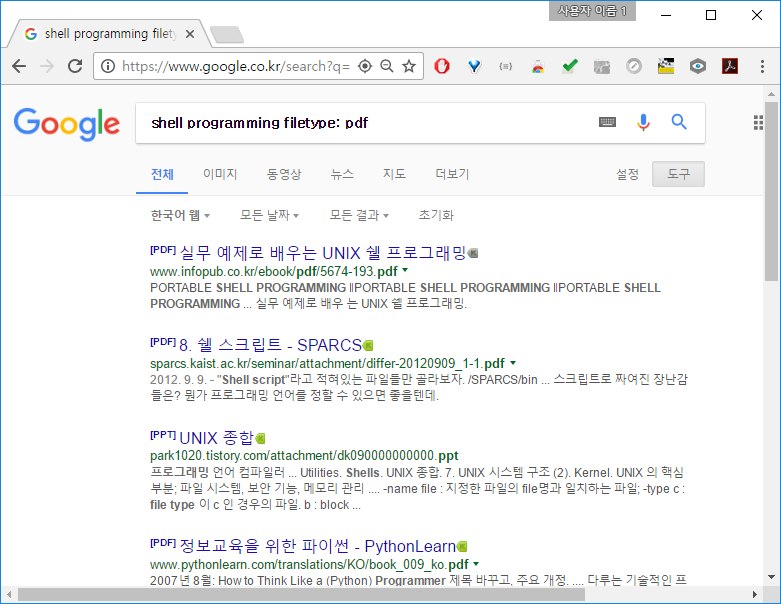The height and width of the screenshot is (604, 781).
Task: Open a new tab using the blank tab button
Action: pos(227,35)
